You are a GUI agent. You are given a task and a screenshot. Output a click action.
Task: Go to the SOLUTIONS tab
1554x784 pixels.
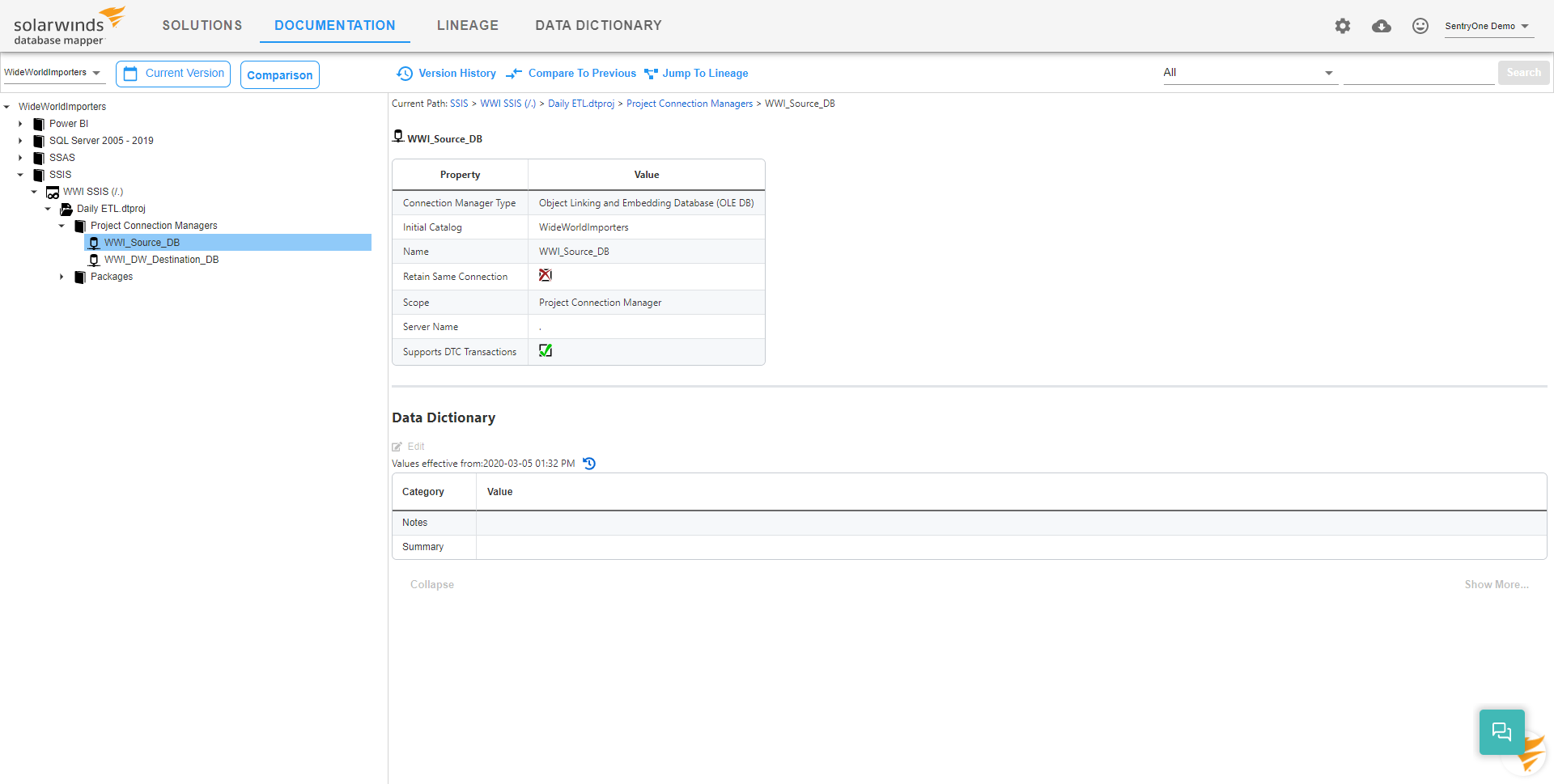[x=202, y=26]
